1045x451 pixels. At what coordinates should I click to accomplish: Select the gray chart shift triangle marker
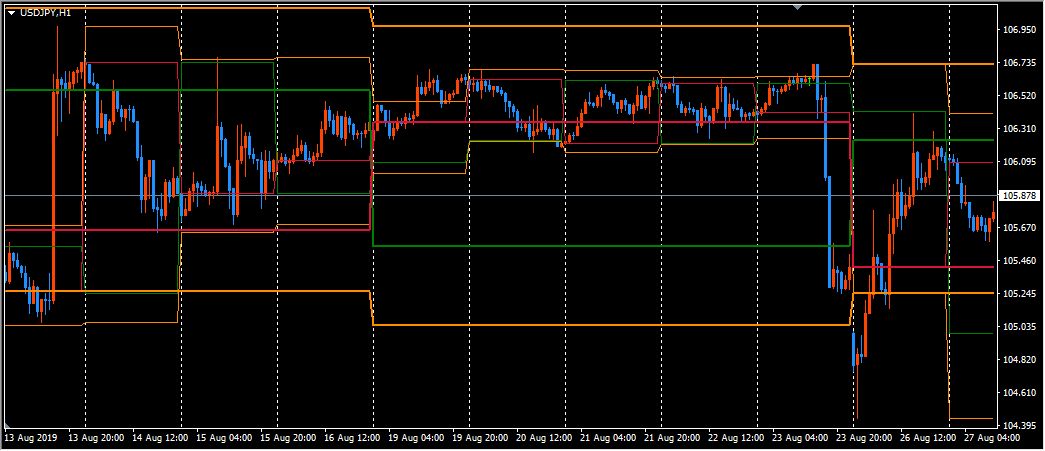point(797,7)
